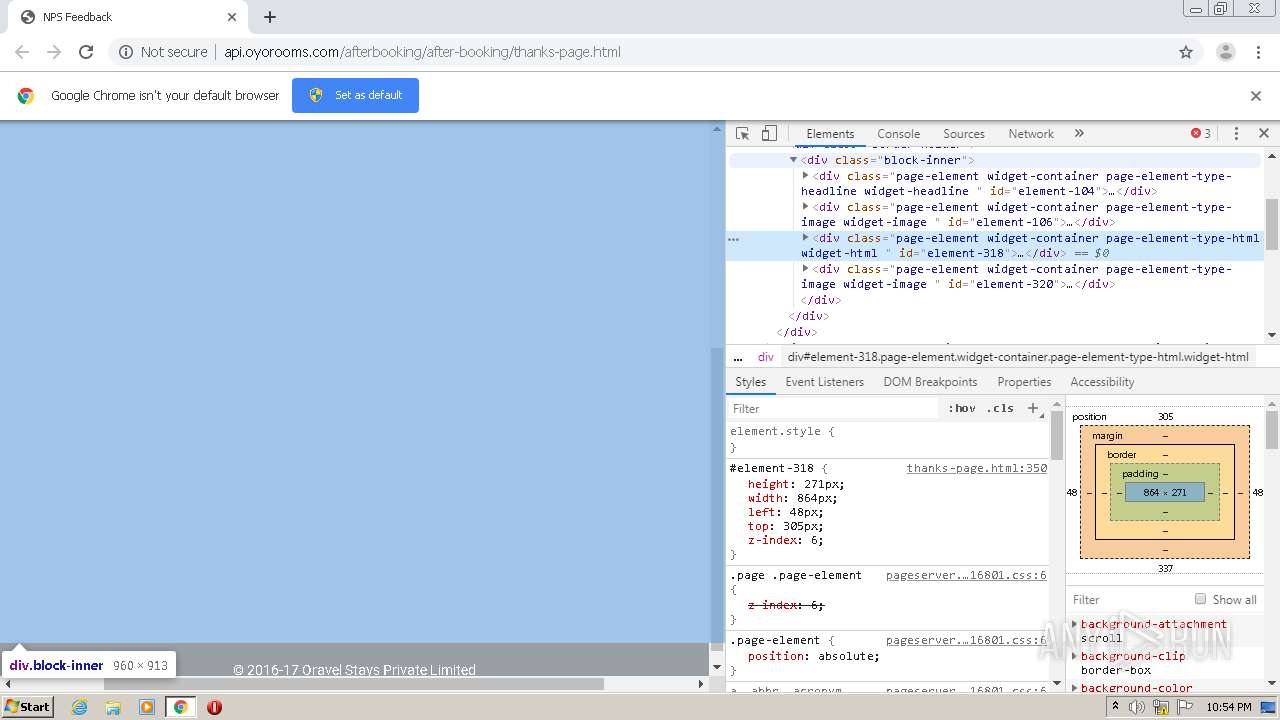Open the File Explorer taskbar icon
Image resolution: width=1280 pixels, height=720 pixels.
(113, 707)
